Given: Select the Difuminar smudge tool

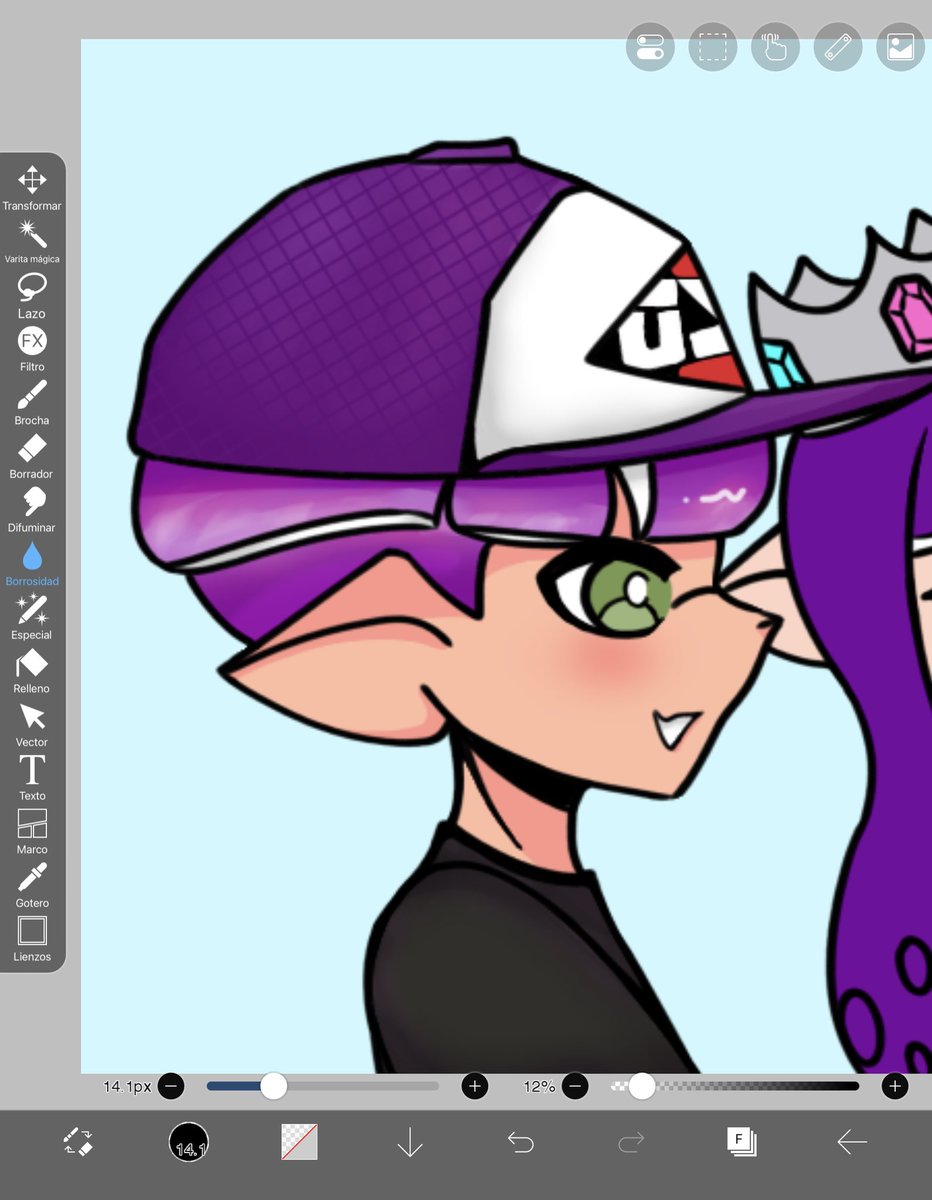Looking at the screenshot, I should coord(32,510).
